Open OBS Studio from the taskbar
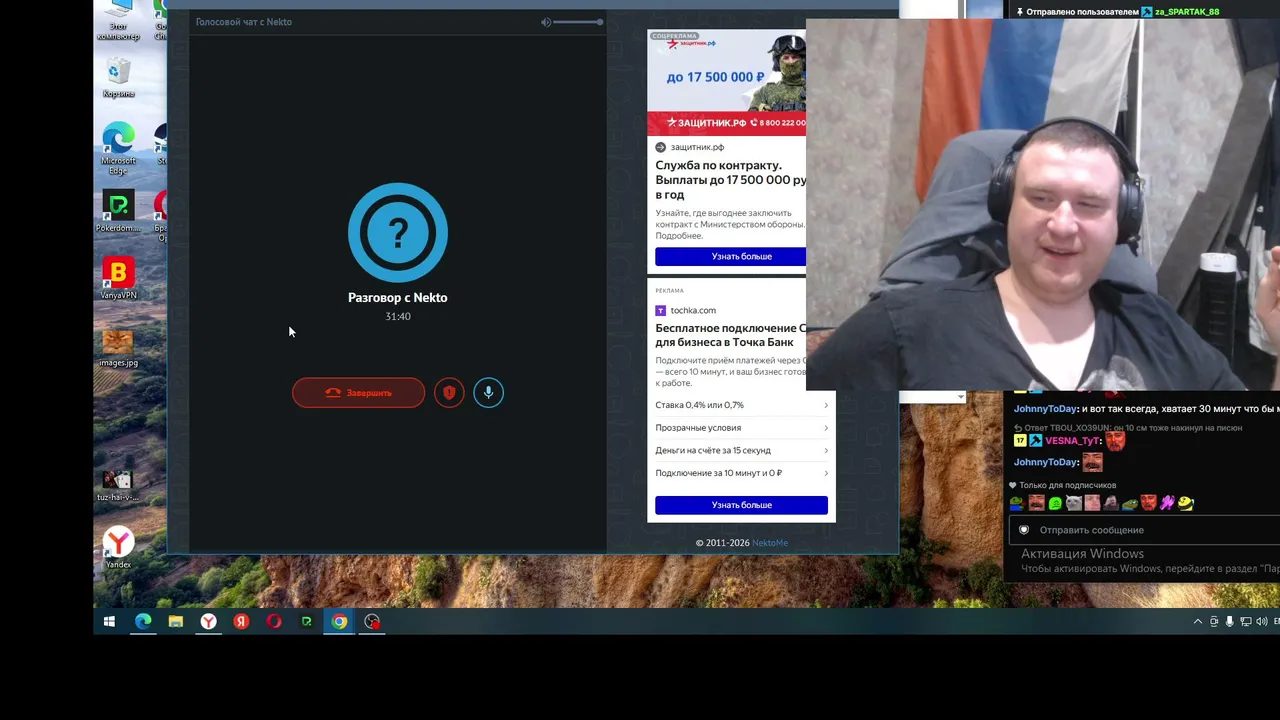 [372, 622]
